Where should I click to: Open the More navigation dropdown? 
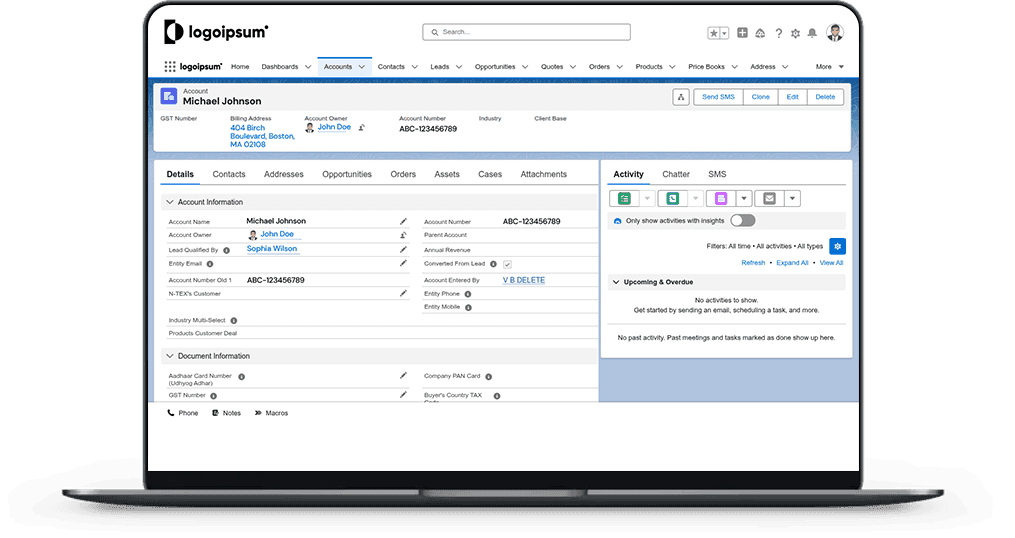pyautogui.click(x=830, y=67)
